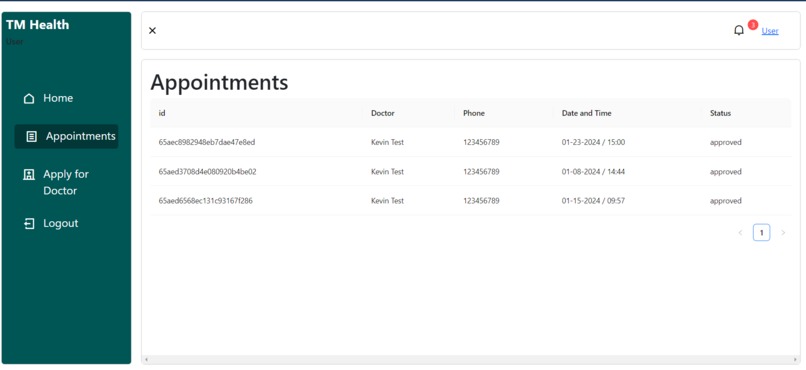The width and height of the screenshot is (806, 370).
Task: Click the horizontal scrollbar track at bottom
Action: click(x=471, y=359)
